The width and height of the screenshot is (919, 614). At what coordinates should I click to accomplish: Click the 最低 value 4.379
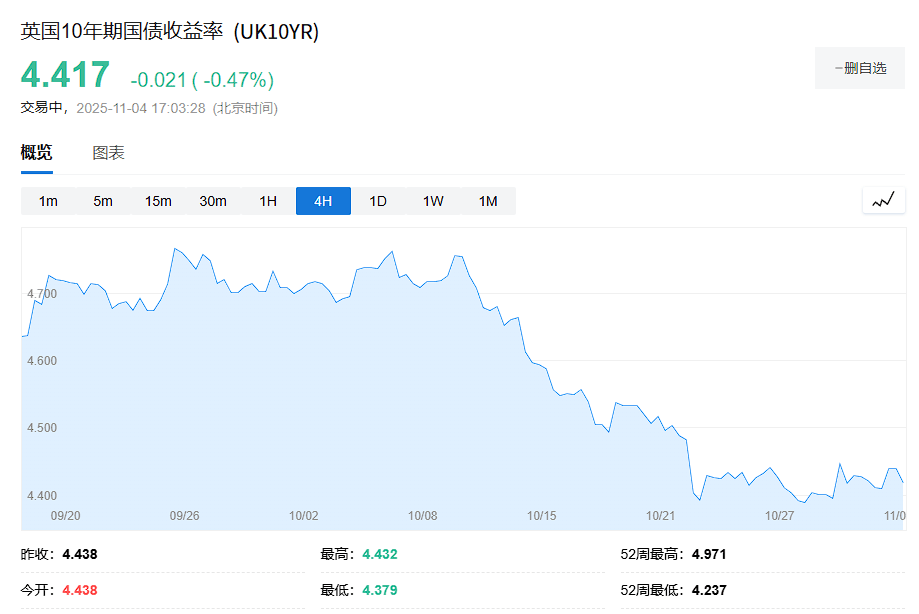pyautogui.click(x=379, y=590)
